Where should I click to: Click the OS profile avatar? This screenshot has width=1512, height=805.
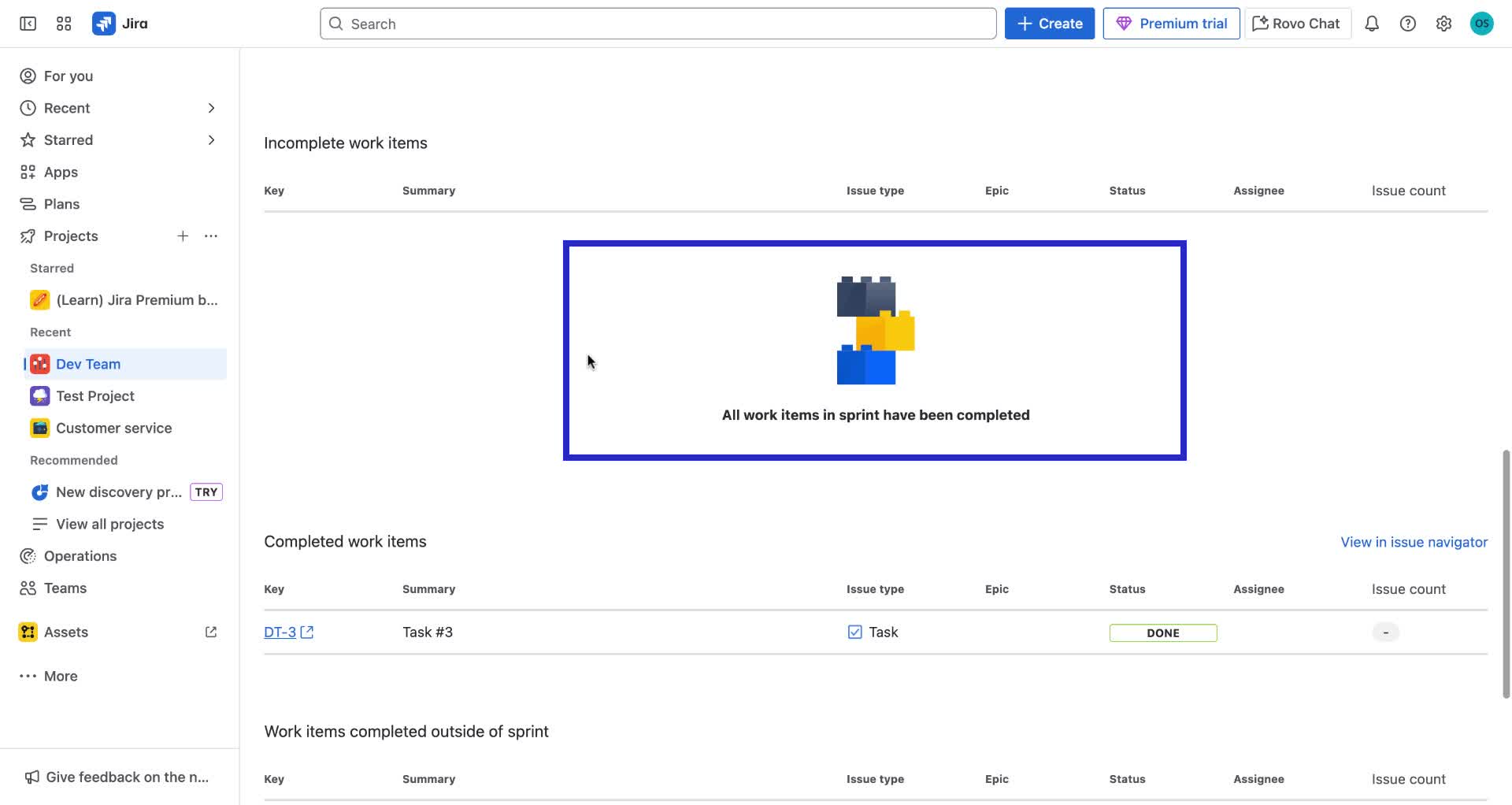pos(1482,24)
